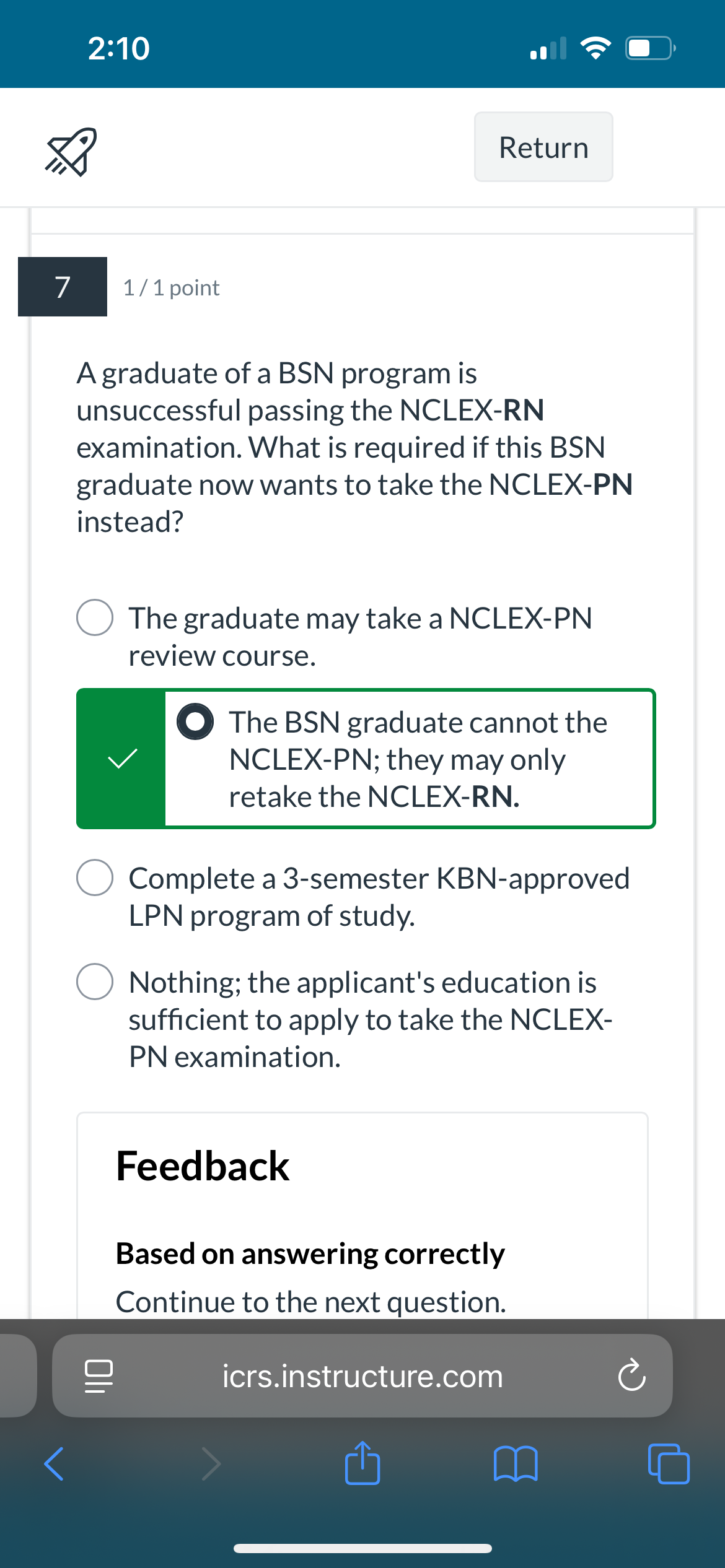Open the Safari page settings reader icon
Screen dimensions: 725x1568
[99, 1376]
